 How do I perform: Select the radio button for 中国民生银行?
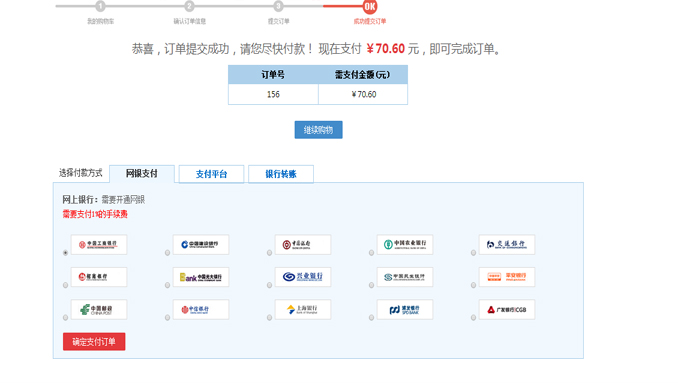click(x=371, y=285)
